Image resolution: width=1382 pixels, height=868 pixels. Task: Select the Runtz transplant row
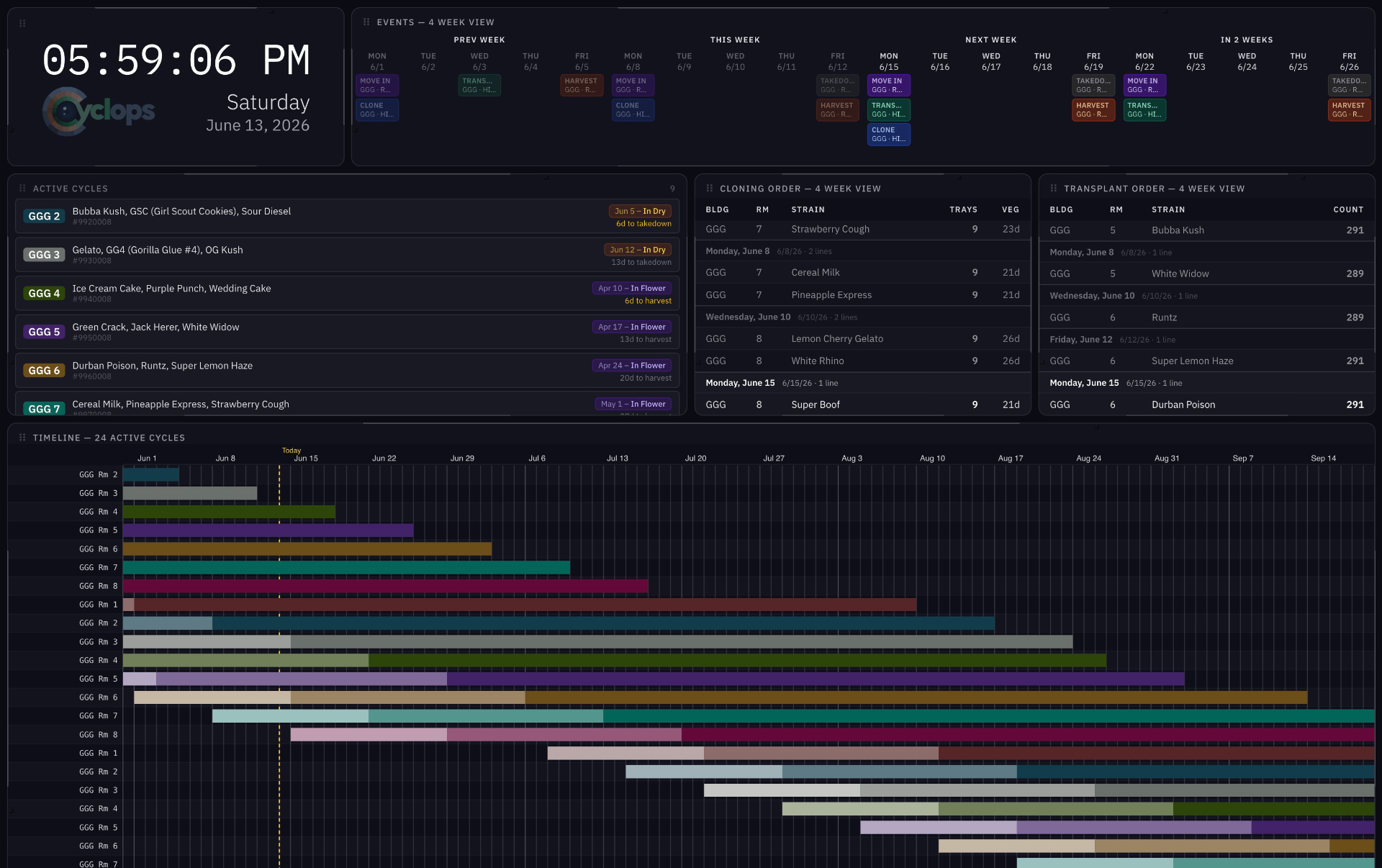[x=1206, y=317]
